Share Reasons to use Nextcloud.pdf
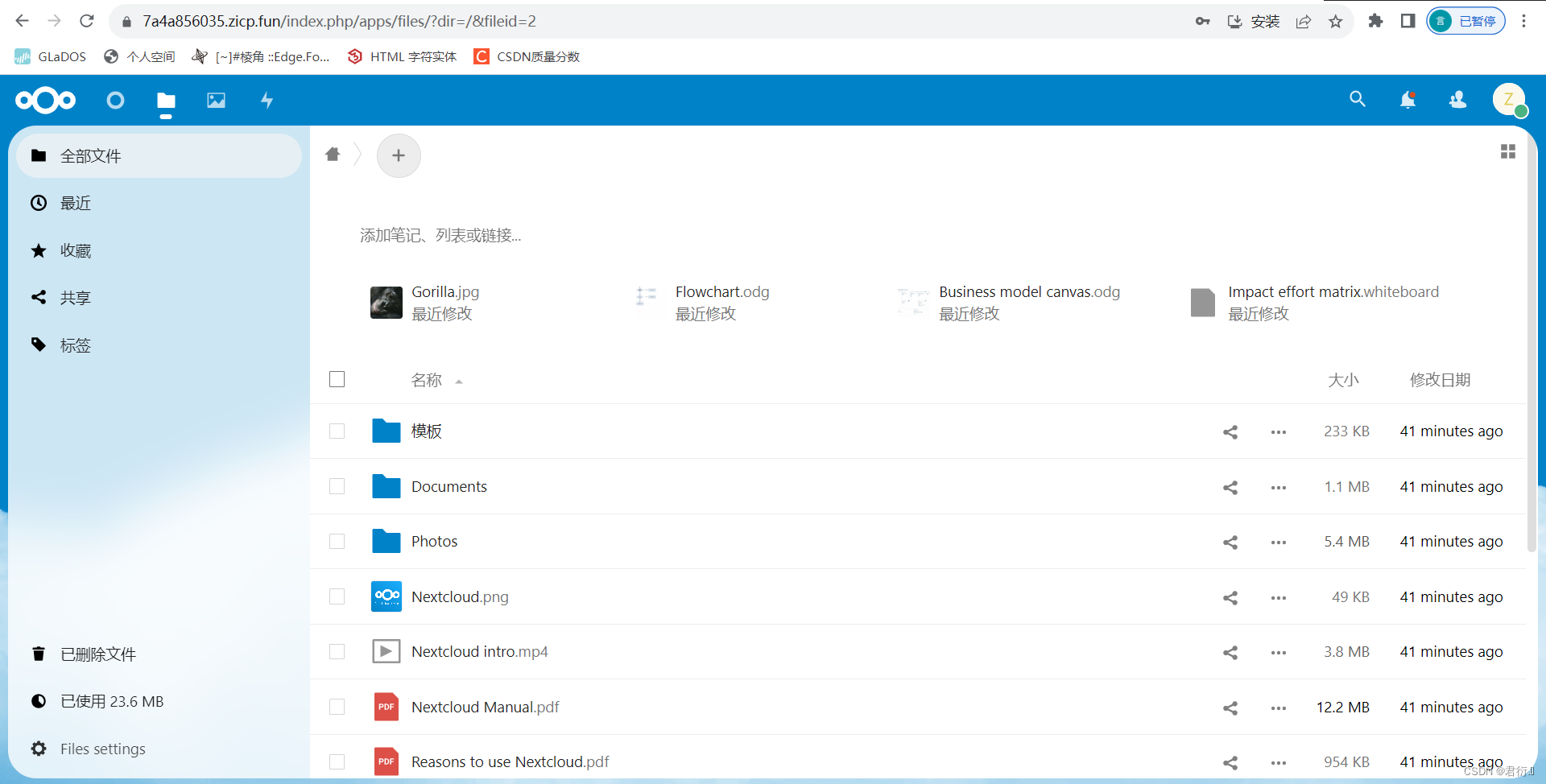1546x784 pixels. click(1230, 763)
